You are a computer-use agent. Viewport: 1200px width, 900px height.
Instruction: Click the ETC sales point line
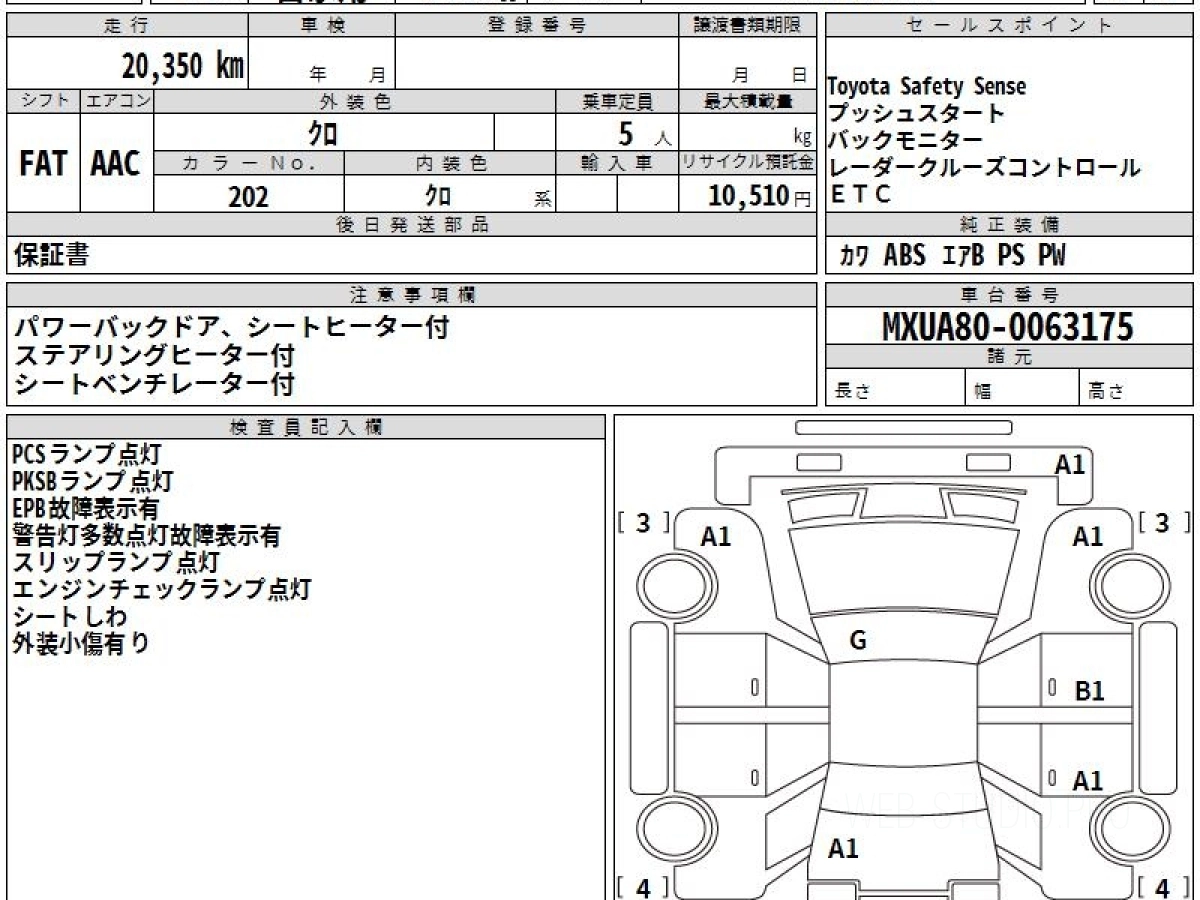click(860, 195)
